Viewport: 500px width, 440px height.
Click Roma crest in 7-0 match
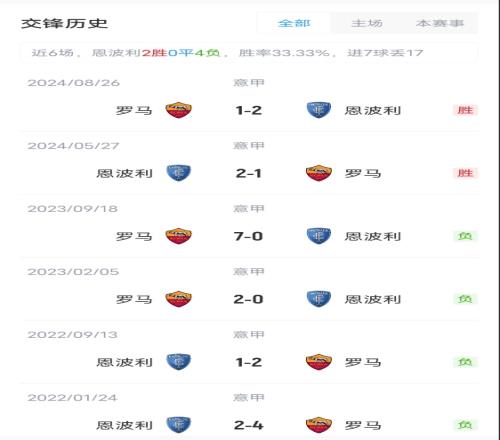click(179, 236)
